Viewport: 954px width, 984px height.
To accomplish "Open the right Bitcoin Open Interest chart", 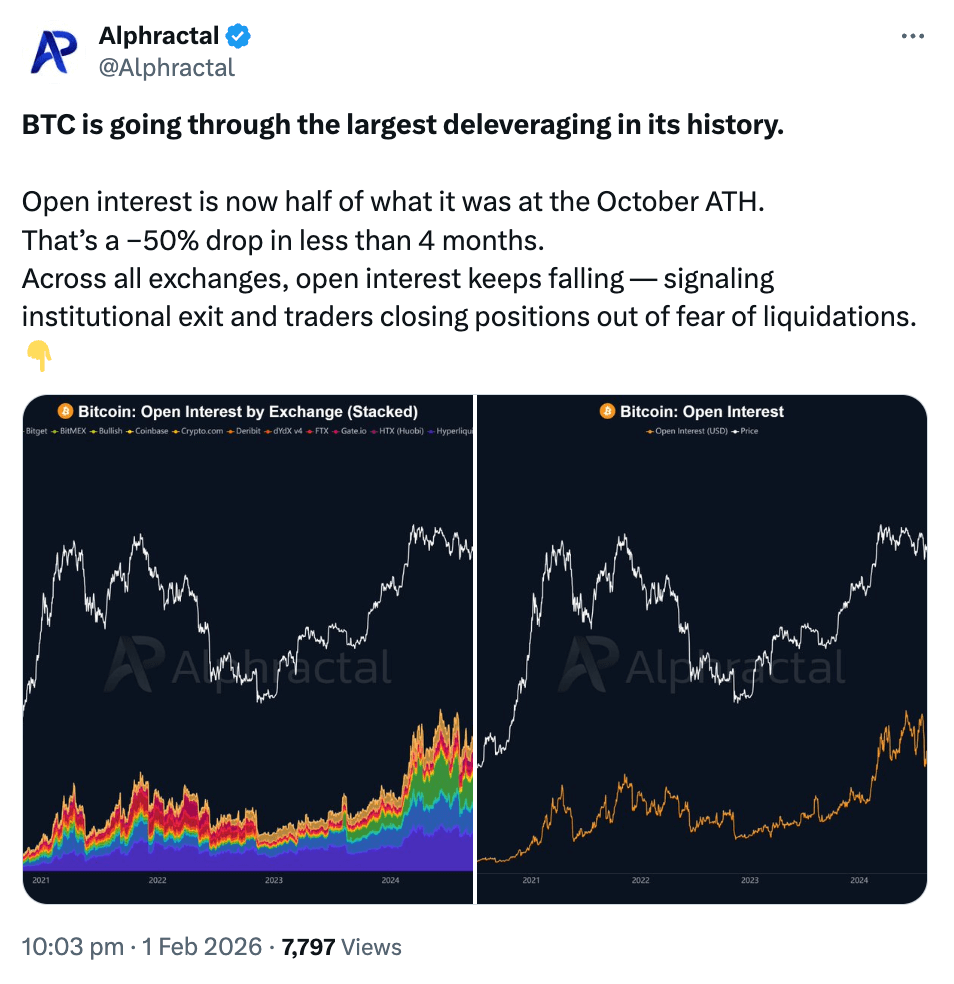I will tap(702, 650).
